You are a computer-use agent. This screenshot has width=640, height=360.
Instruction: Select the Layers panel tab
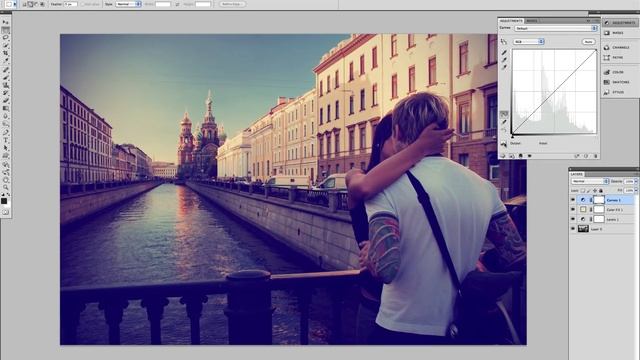(x=576, y=174)
